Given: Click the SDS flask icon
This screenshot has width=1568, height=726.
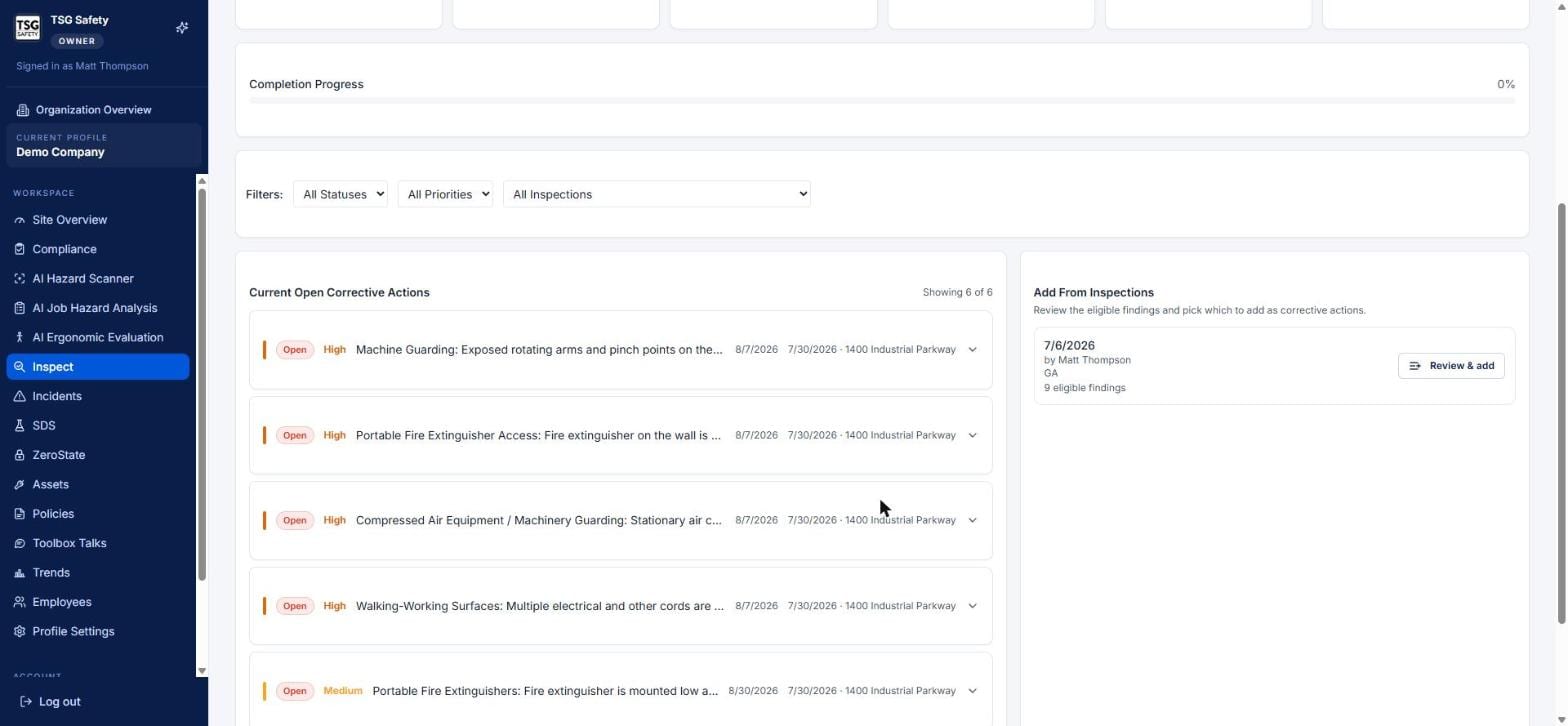Looking at the screenshot, I should coord(20,426).
